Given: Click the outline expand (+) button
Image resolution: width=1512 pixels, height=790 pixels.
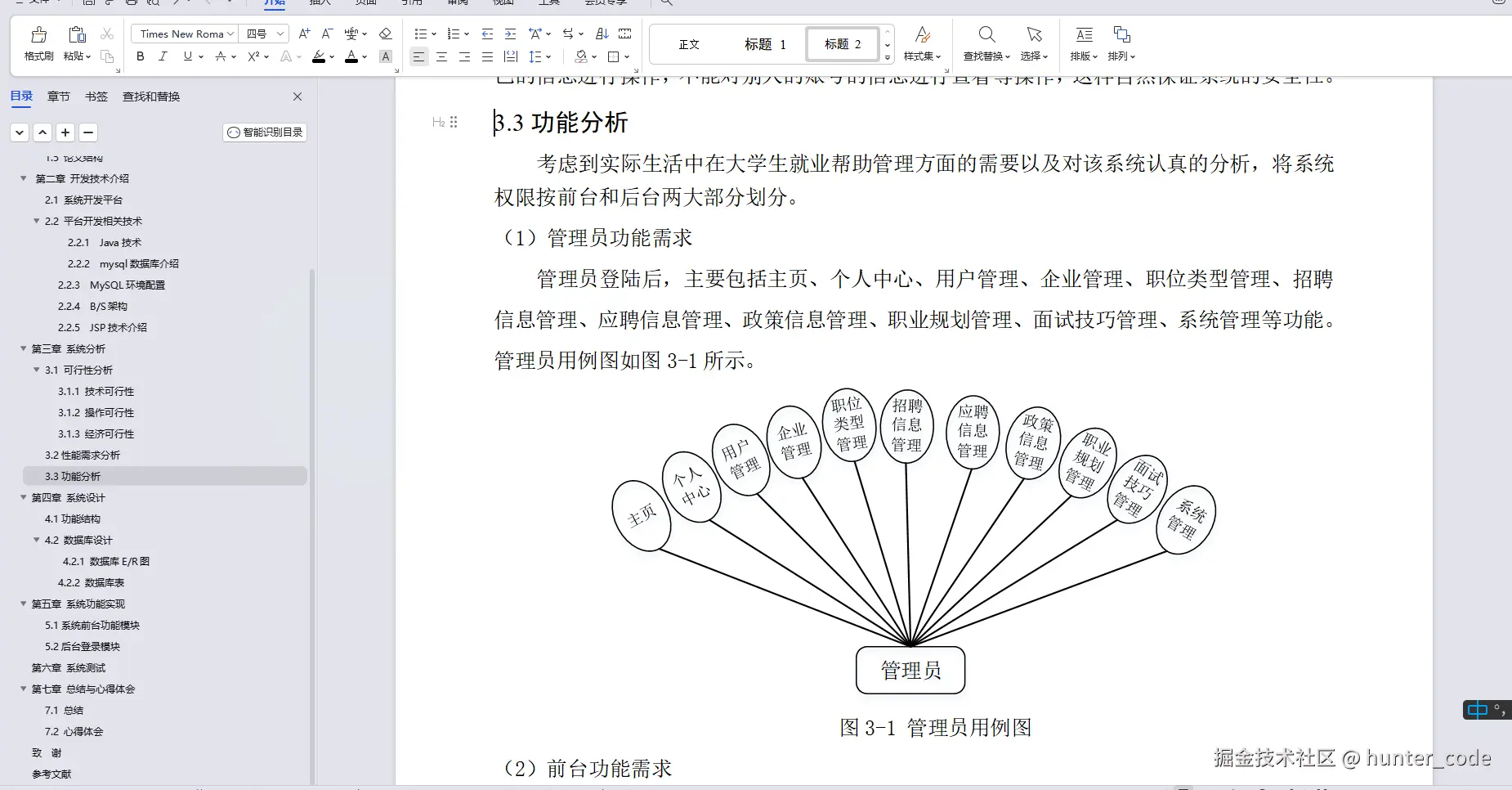Looking at the screenshot, I should coord(65,132).
